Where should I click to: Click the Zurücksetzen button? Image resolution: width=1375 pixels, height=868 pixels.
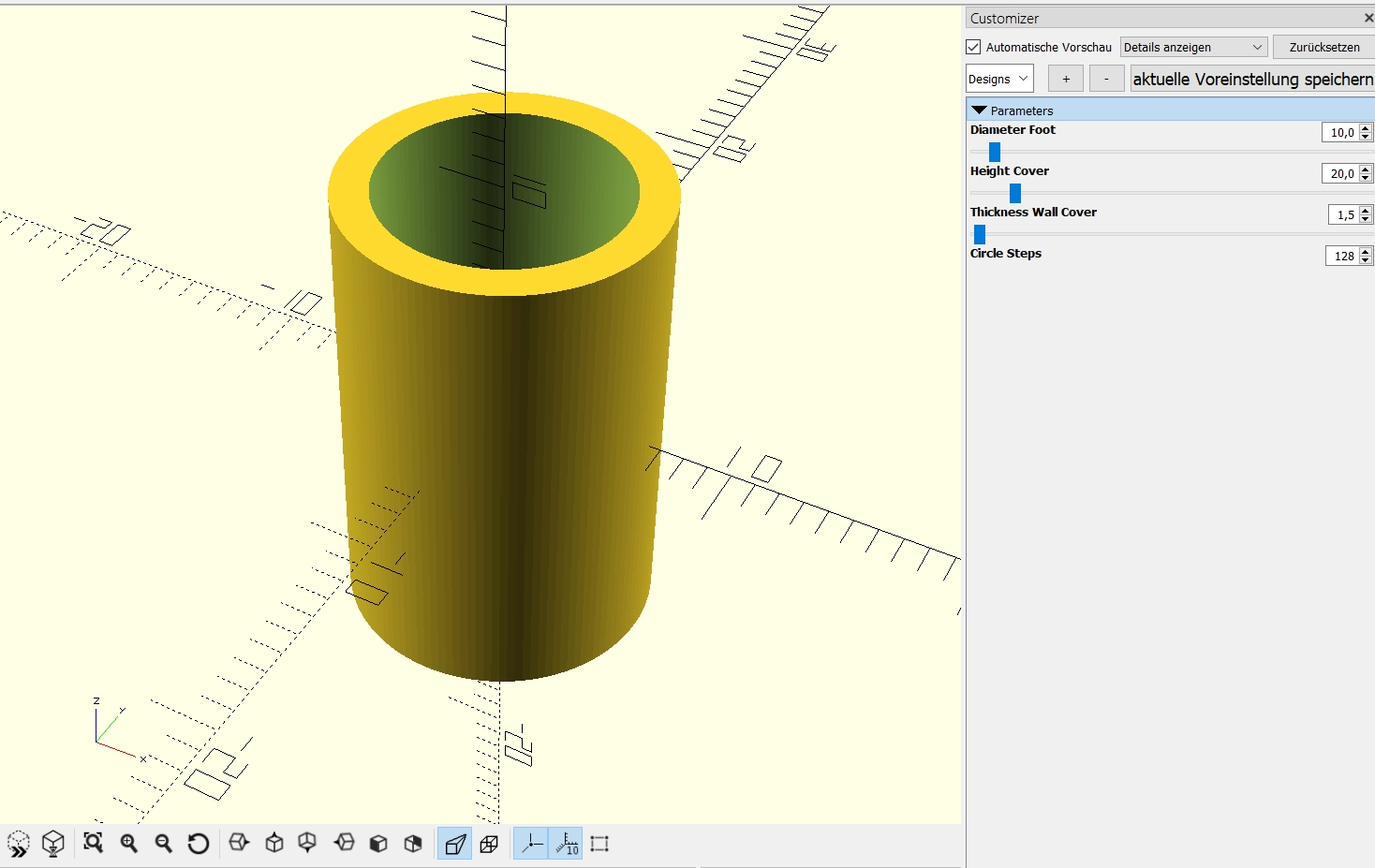click(1323, 47)
